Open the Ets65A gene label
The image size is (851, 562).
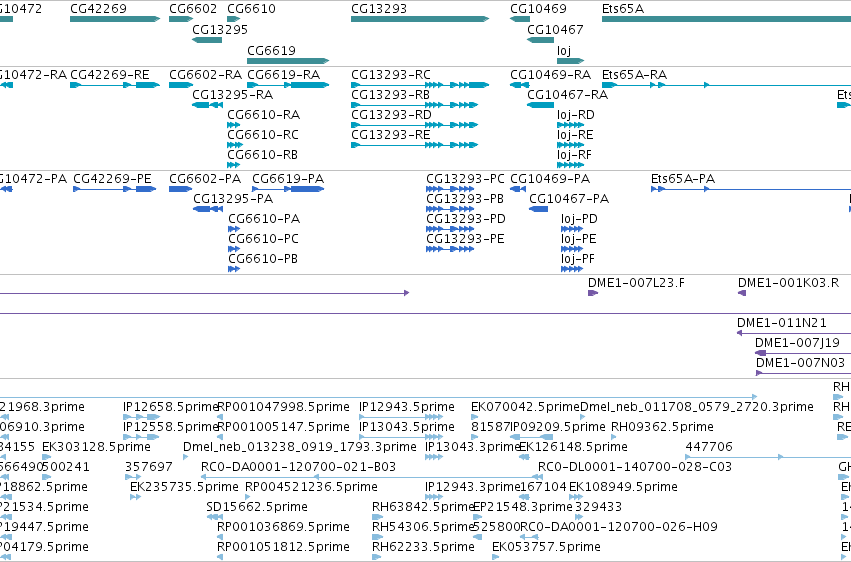pos(623,9)
